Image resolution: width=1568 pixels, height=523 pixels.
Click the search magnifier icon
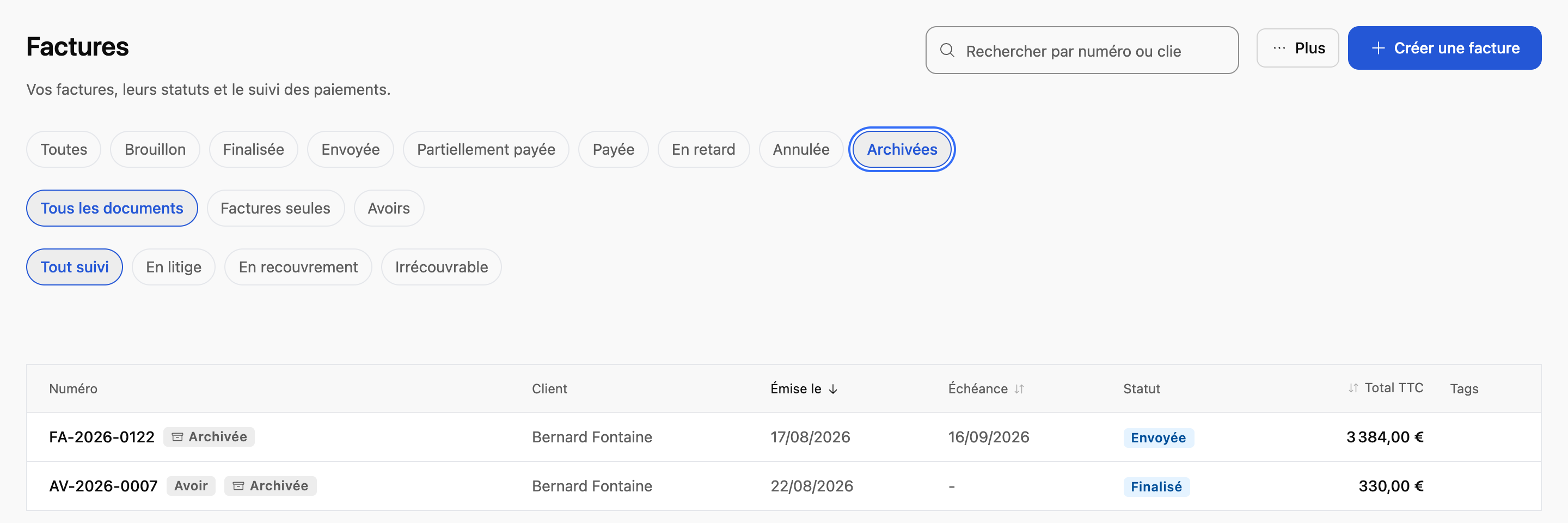[947, 50]
